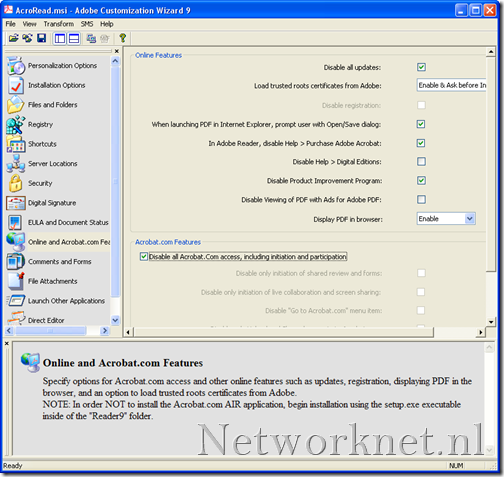Open the Help menu

(x=107, y=24)
